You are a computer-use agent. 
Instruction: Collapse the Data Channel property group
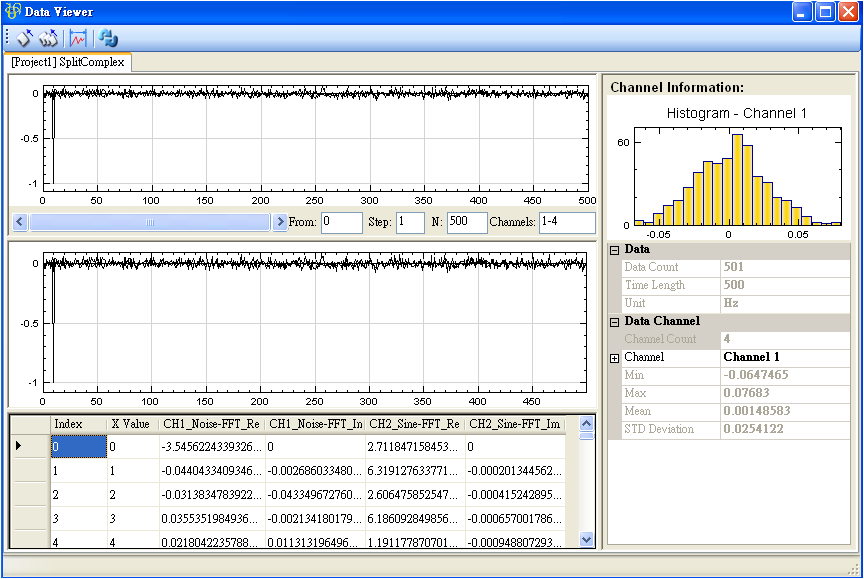pos(615,321)
